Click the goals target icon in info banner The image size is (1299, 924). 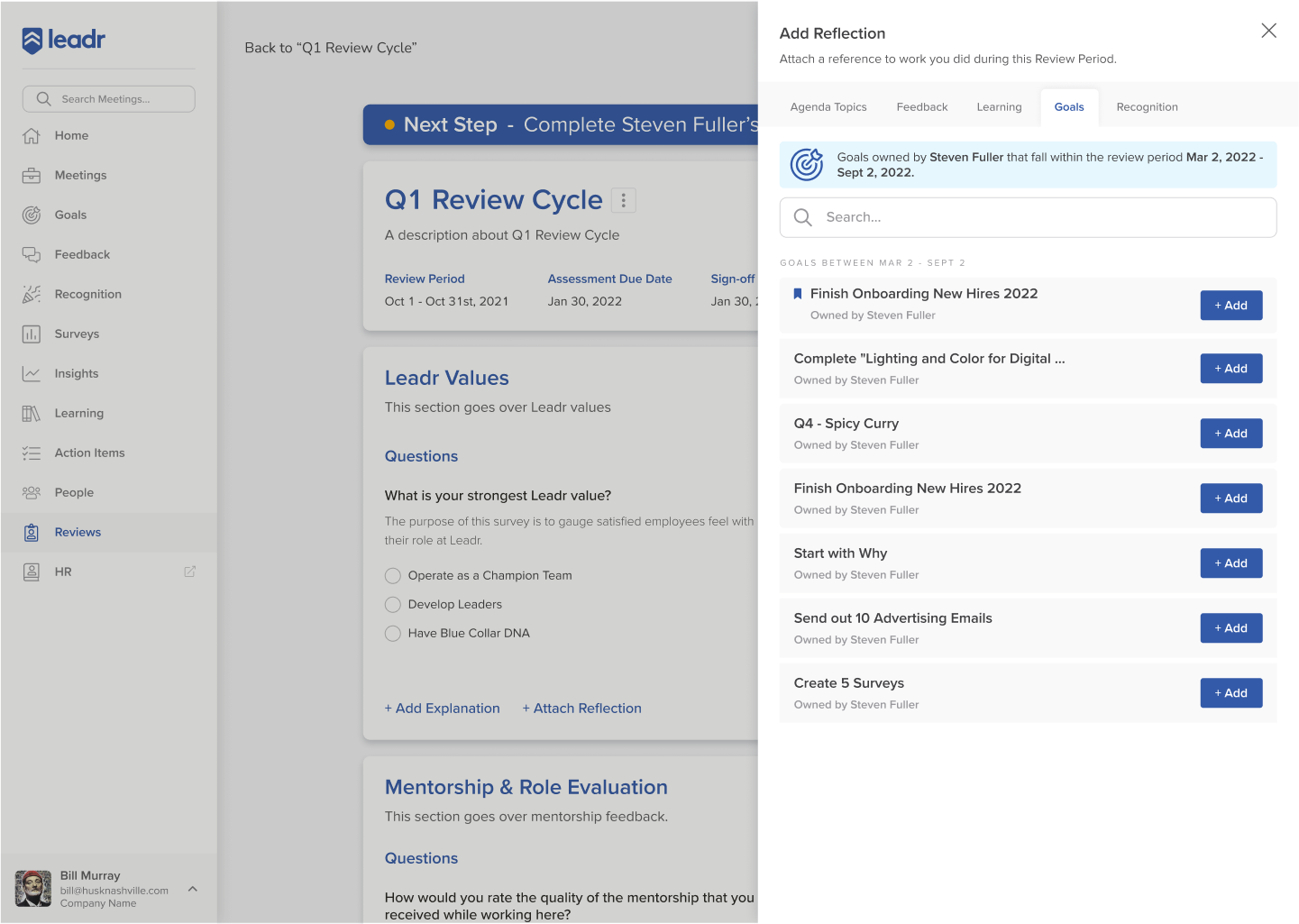pyautogui.click(x=807, y=164)
